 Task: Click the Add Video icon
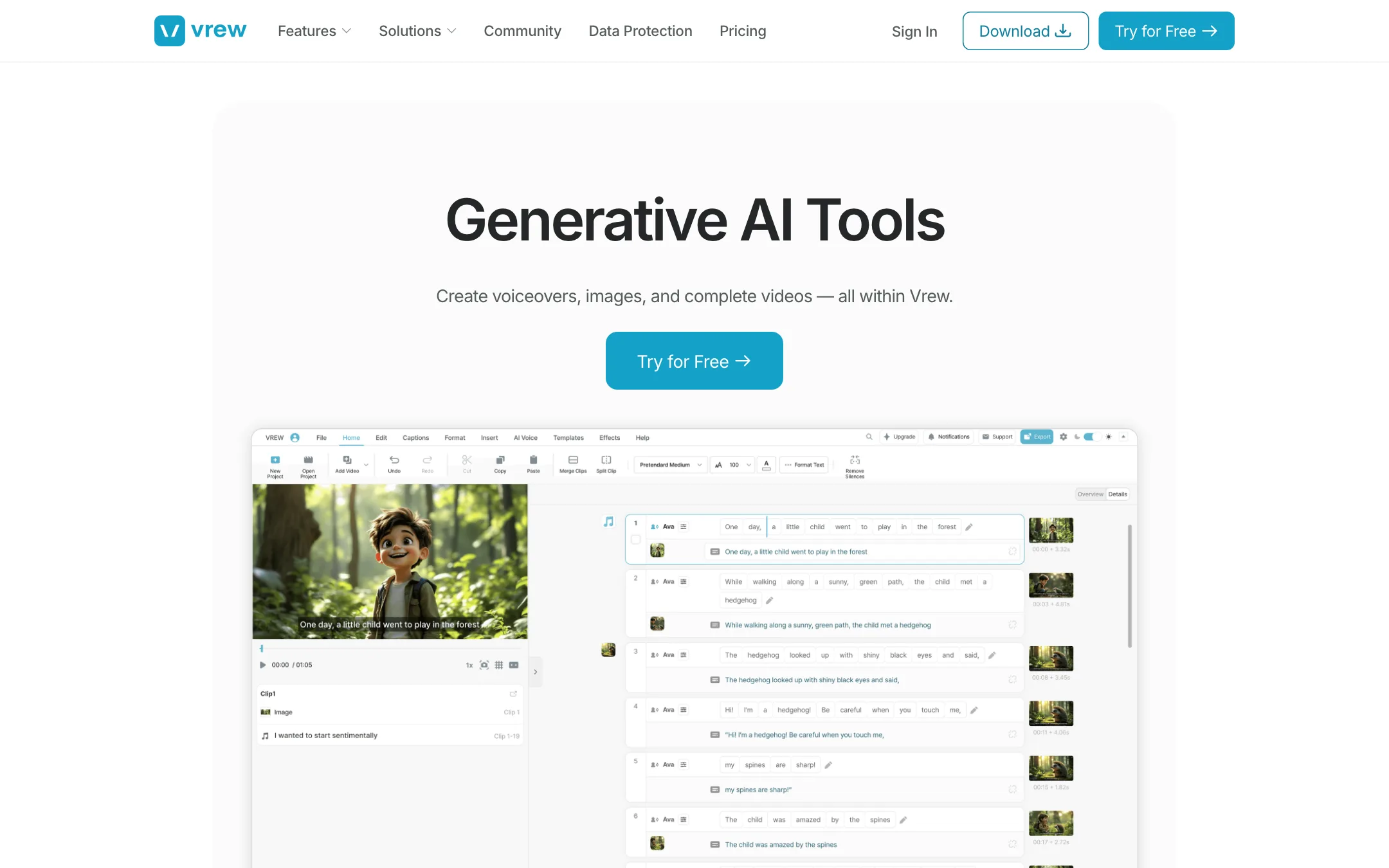pyautogui.click(x=347, y=460)
